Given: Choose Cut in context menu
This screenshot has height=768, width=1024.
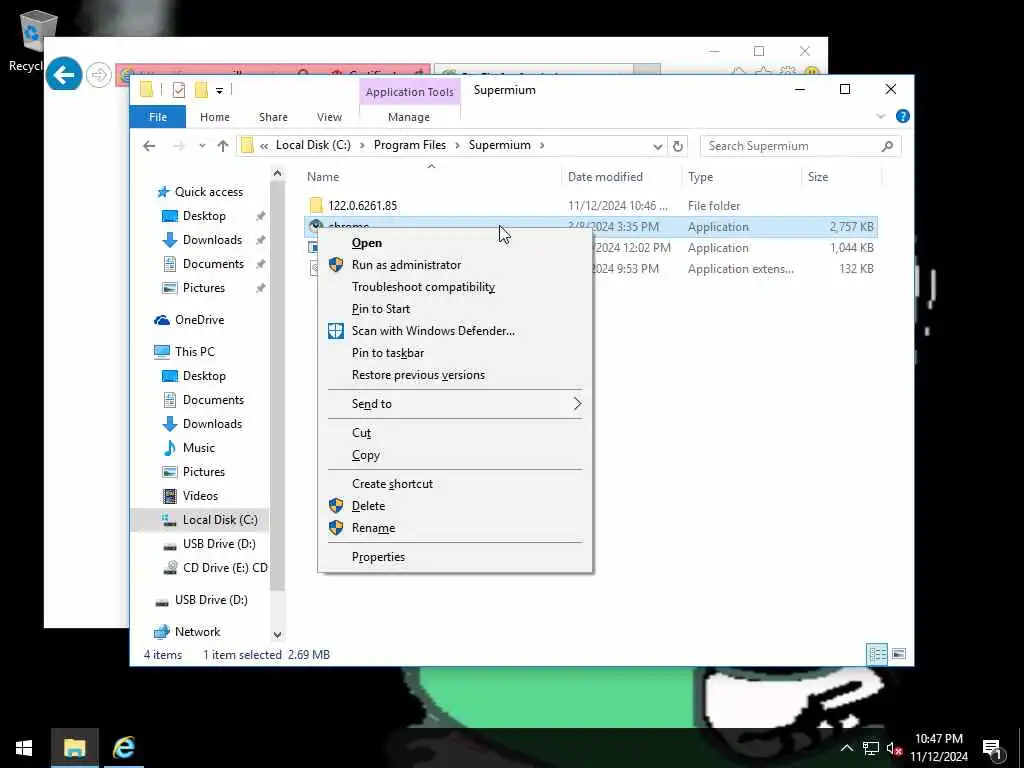Looking at the screenshot, I should 455,433.
